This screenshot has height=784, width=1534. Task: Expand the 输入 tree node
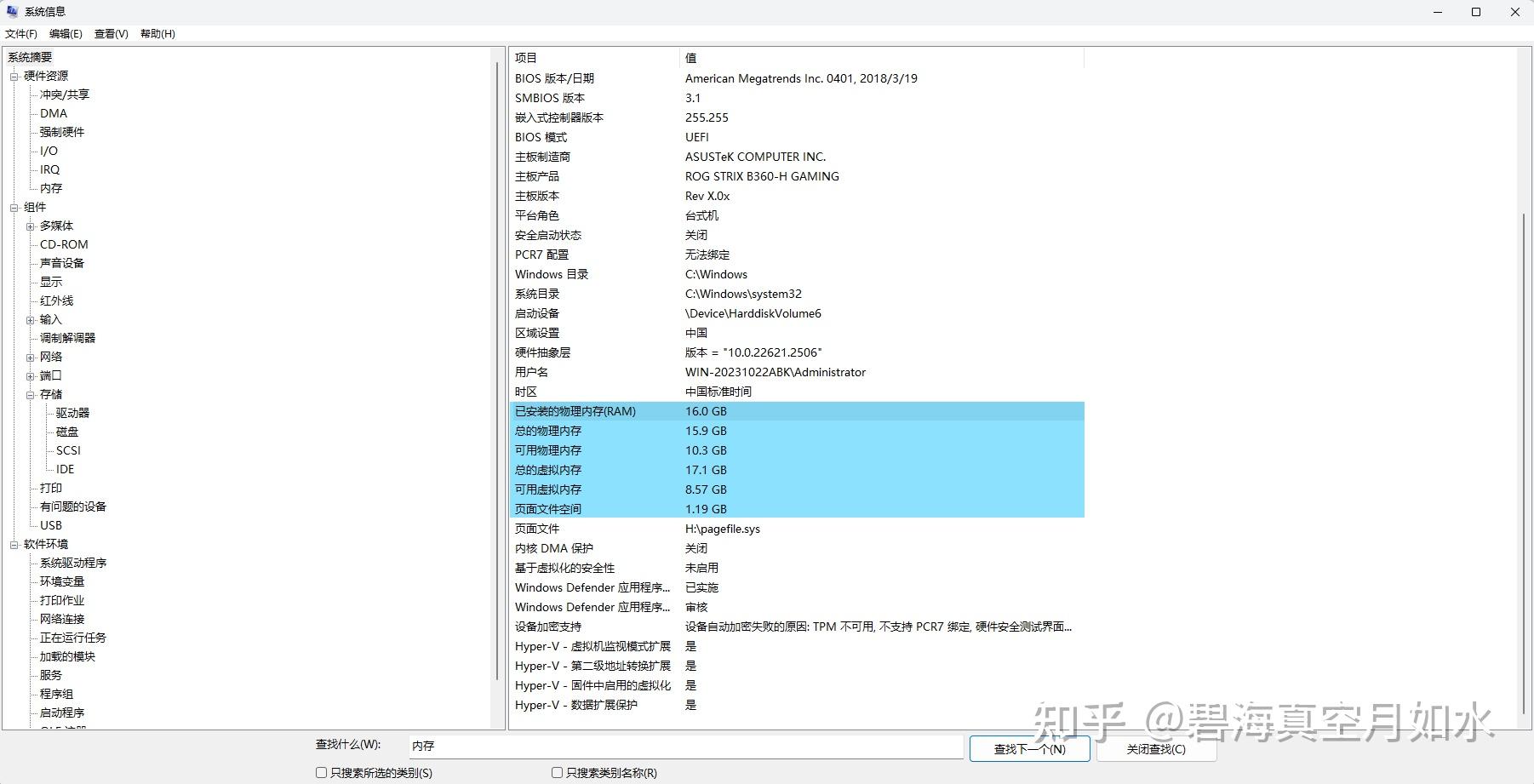[29, 319]
